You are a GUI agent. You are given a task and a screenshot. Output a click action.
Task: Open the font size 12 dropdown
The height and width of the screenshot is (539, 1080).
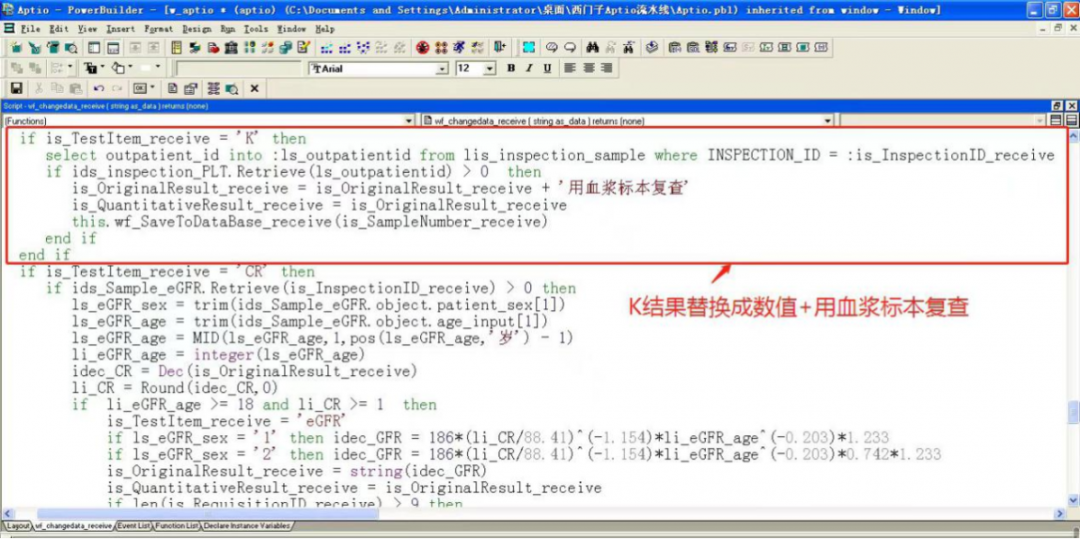[490, 69]
